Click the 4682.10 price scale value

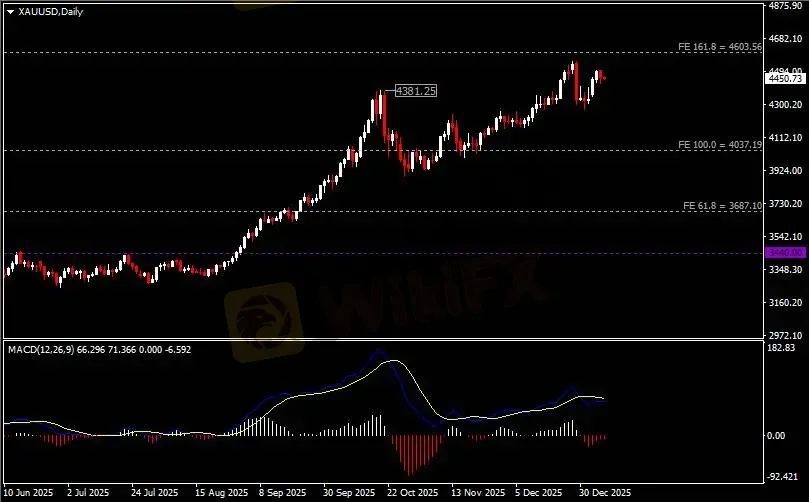coord(785,39)
